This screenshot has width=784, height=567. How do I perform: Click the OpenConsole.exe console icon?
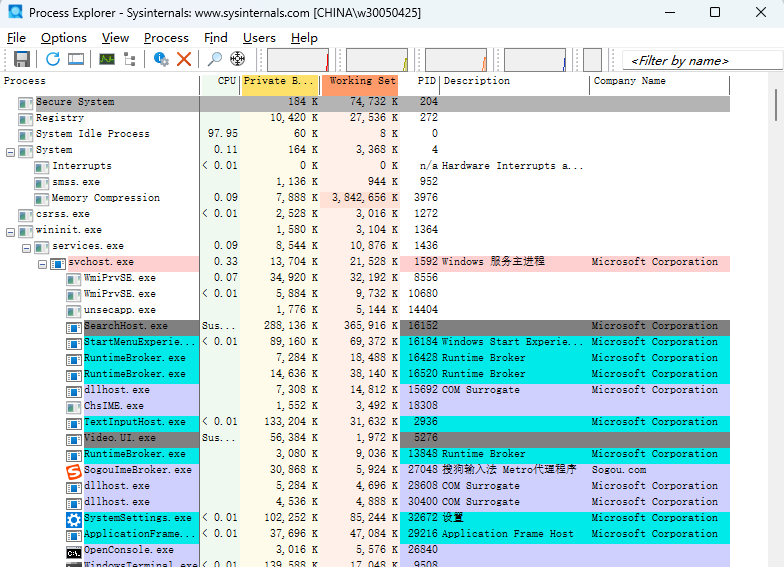coord(74,552)
